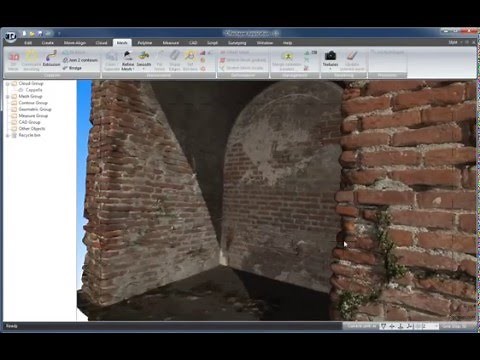Click the Save quick-access icon
Screen dimensions: 480x360
[40, 33]
